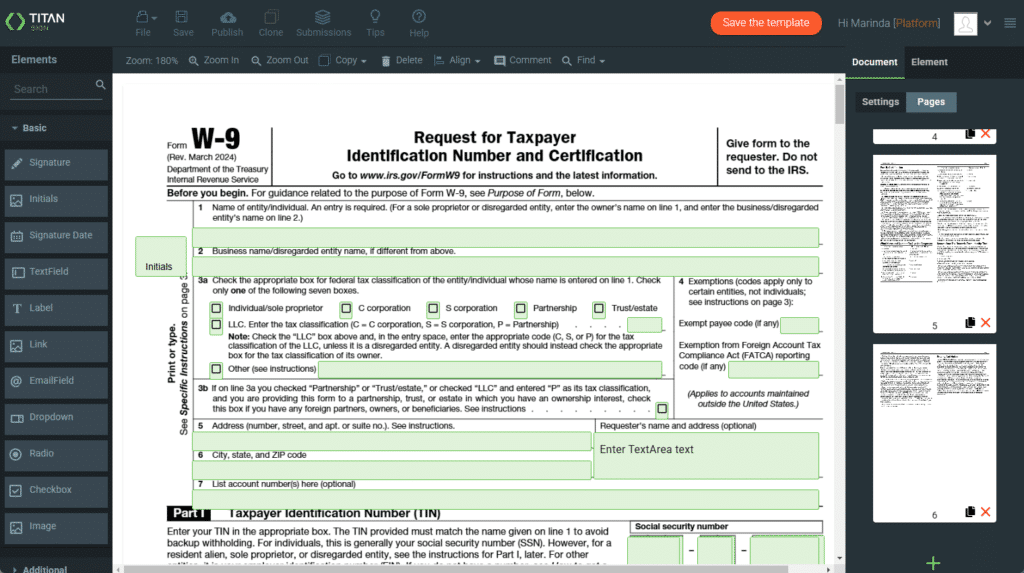Click the Publish cloud icon
1024x573 pixels.
click(227, 17)
